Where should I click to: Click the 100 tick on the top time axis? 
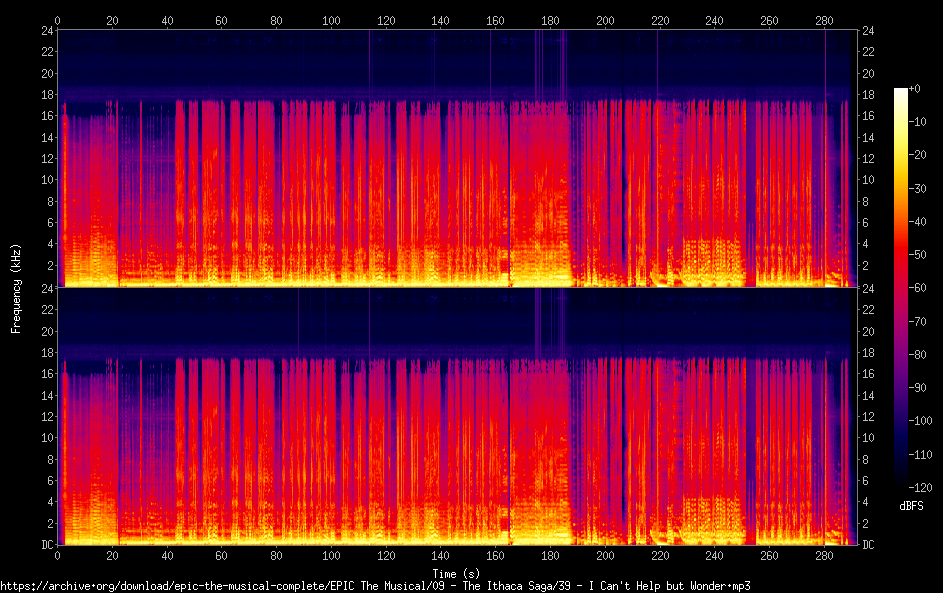pyautogui.click(x=331, y=19)
